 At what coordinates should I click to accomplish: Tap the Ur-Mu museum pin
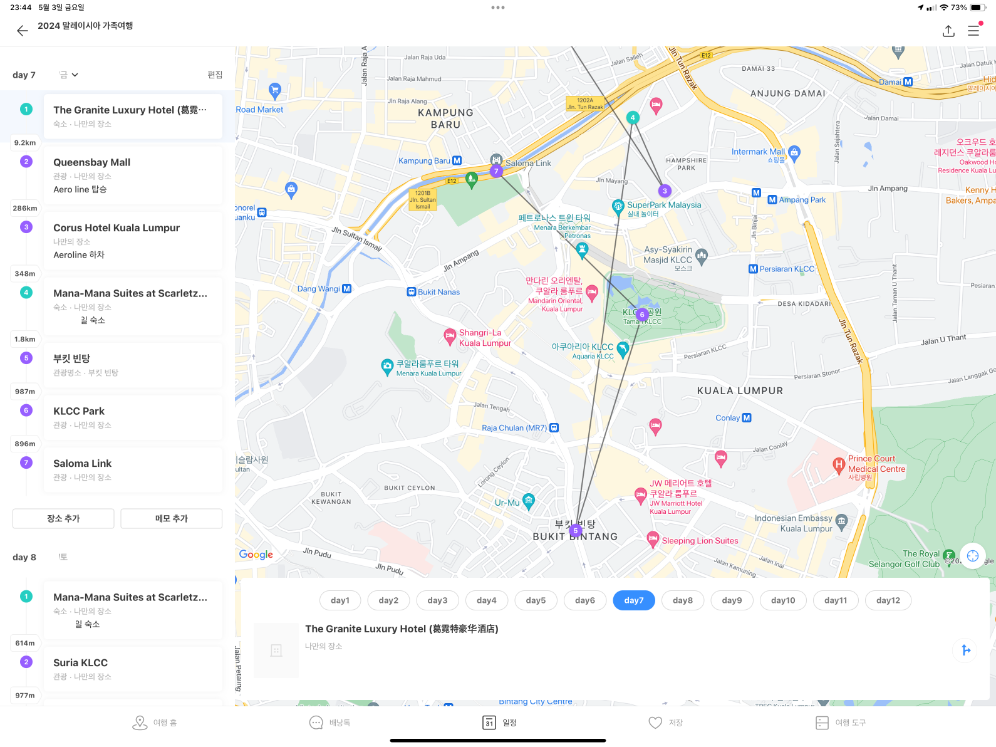(528, 502)
